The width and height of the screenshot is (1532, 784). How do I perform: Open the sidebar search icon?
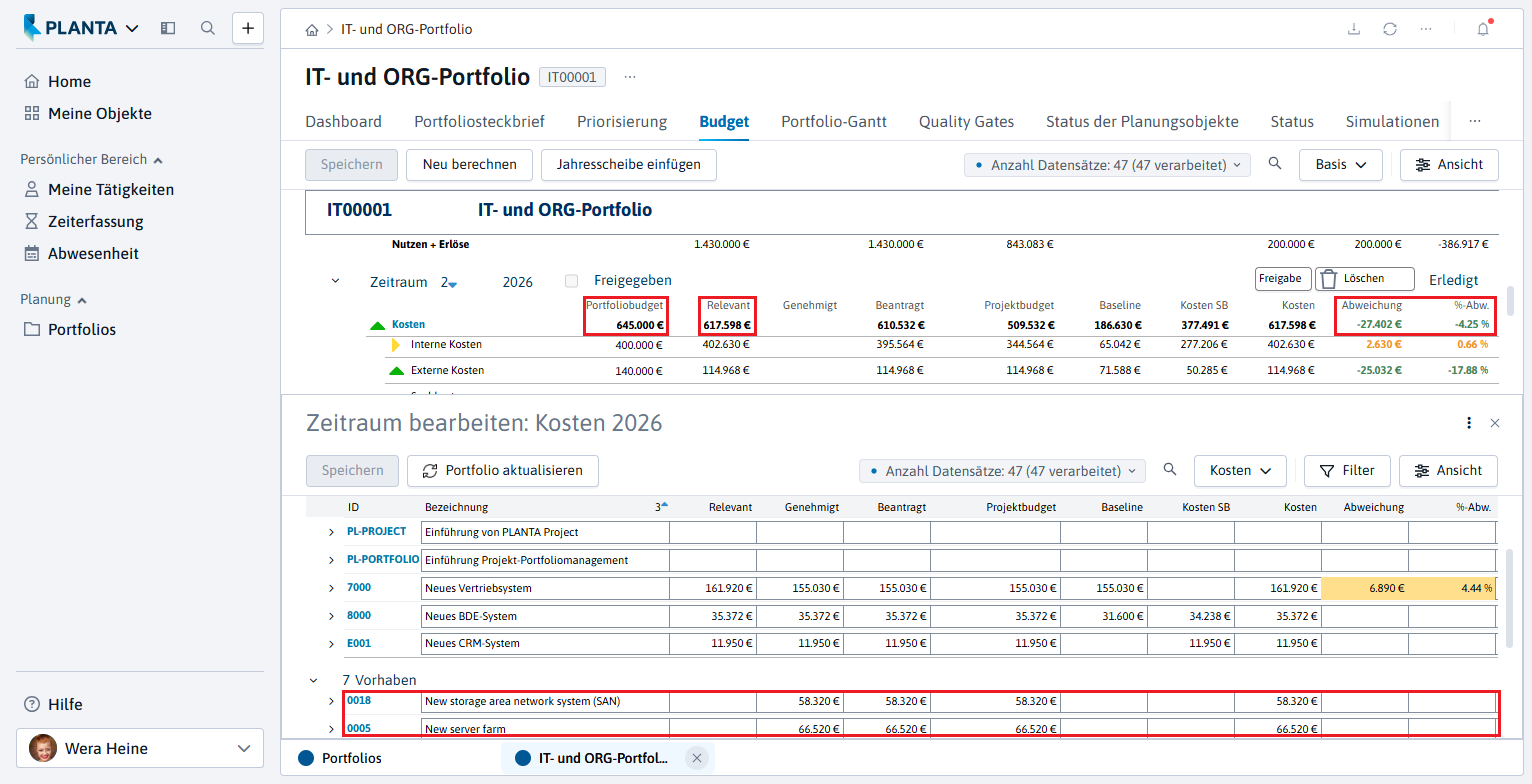(208, 28)
